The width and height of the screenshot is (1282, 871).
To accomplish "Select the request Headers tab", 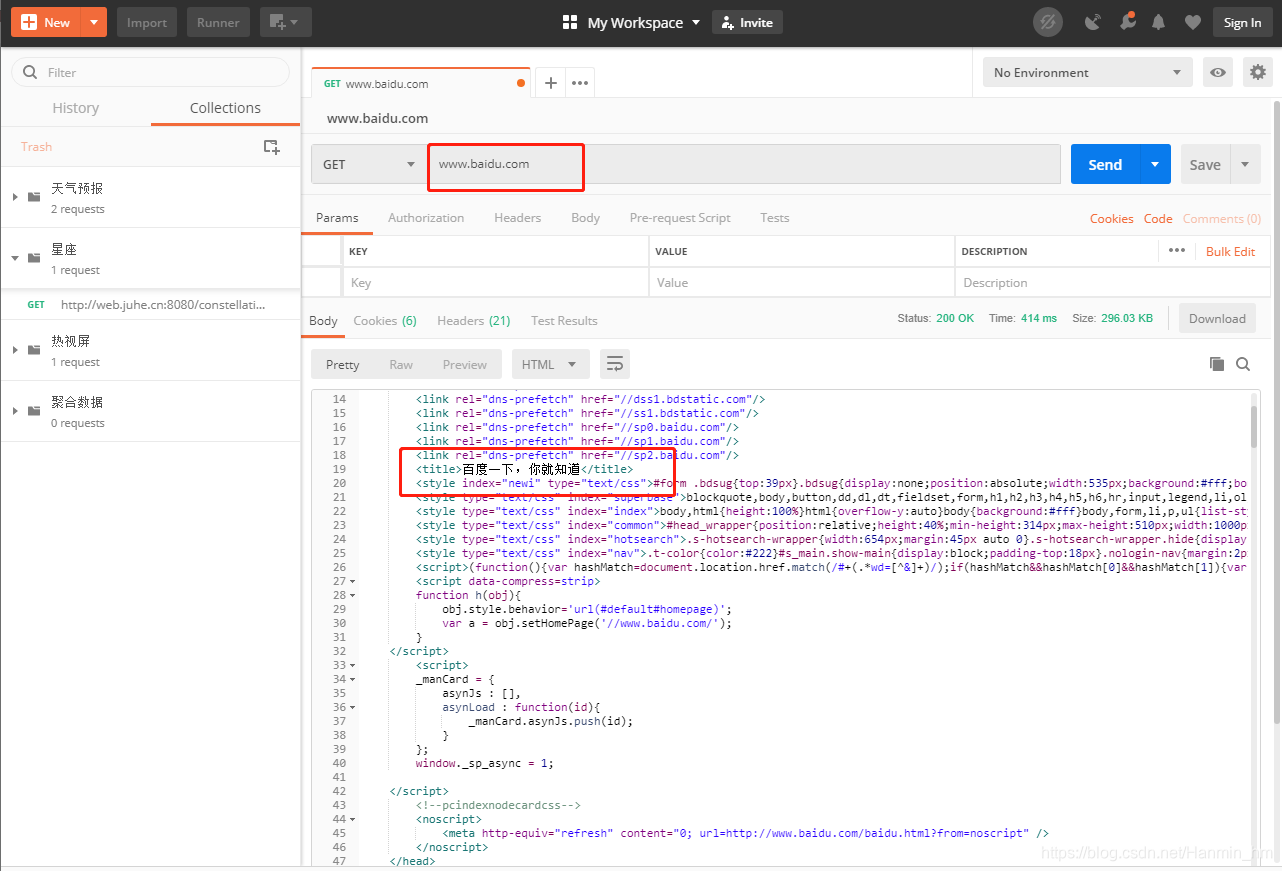I will click(517, 218).
